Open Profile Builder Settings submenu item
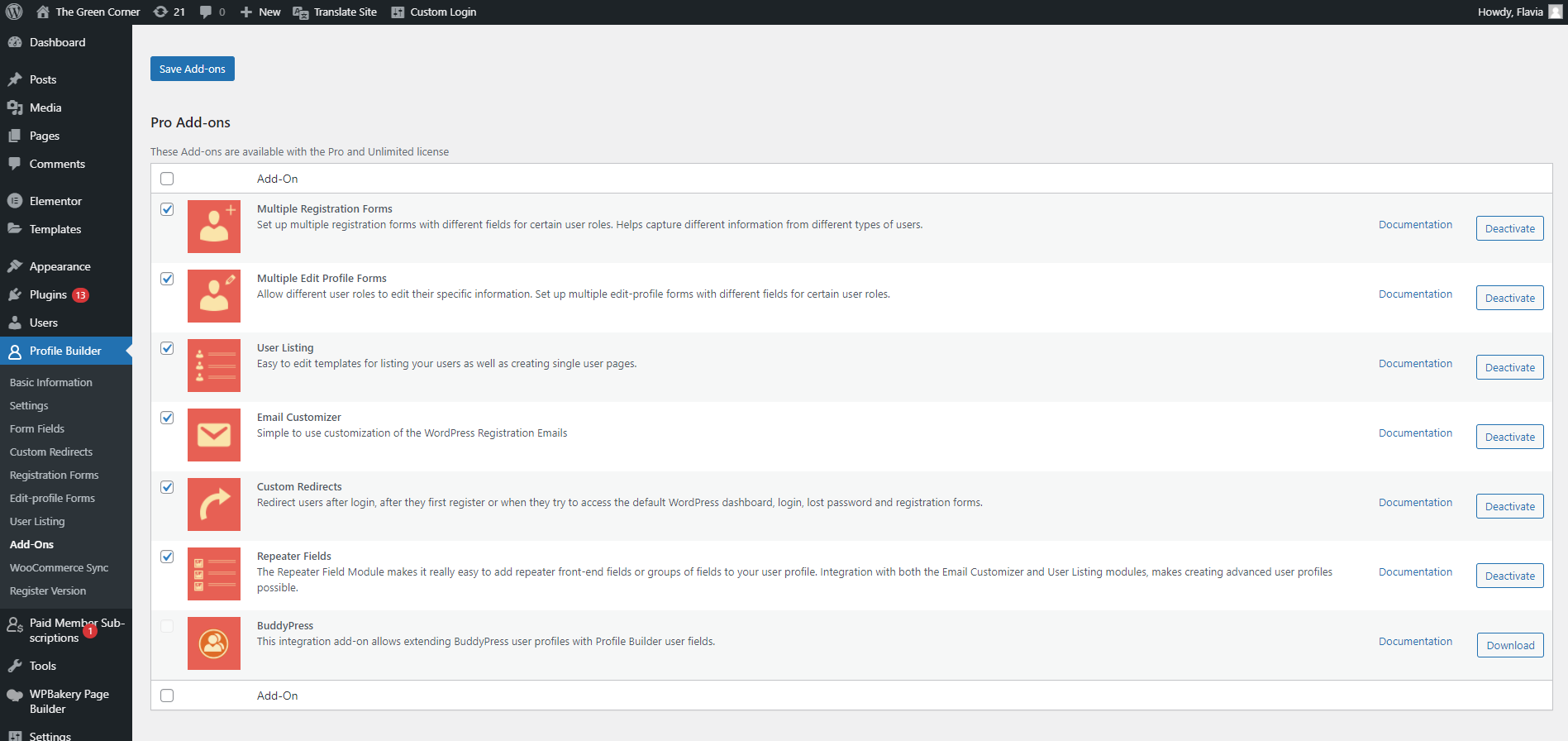This screenshot has height=741, width=1568. (x=29, y=405)
